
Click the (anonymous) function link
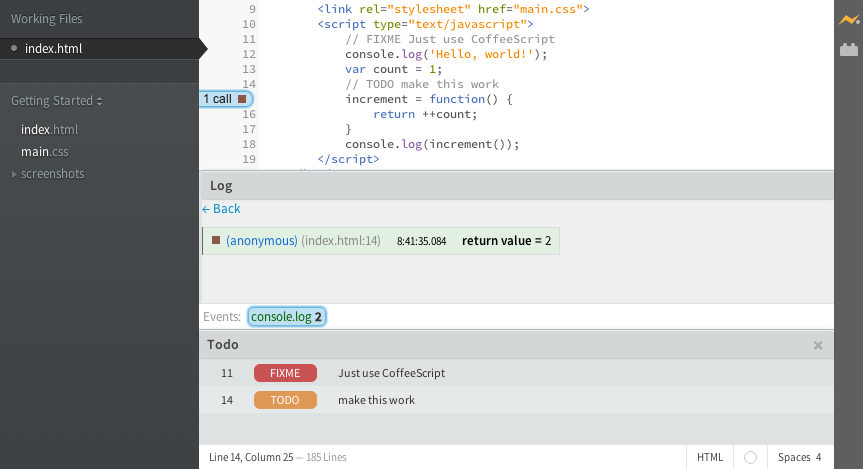pos(261,241)
